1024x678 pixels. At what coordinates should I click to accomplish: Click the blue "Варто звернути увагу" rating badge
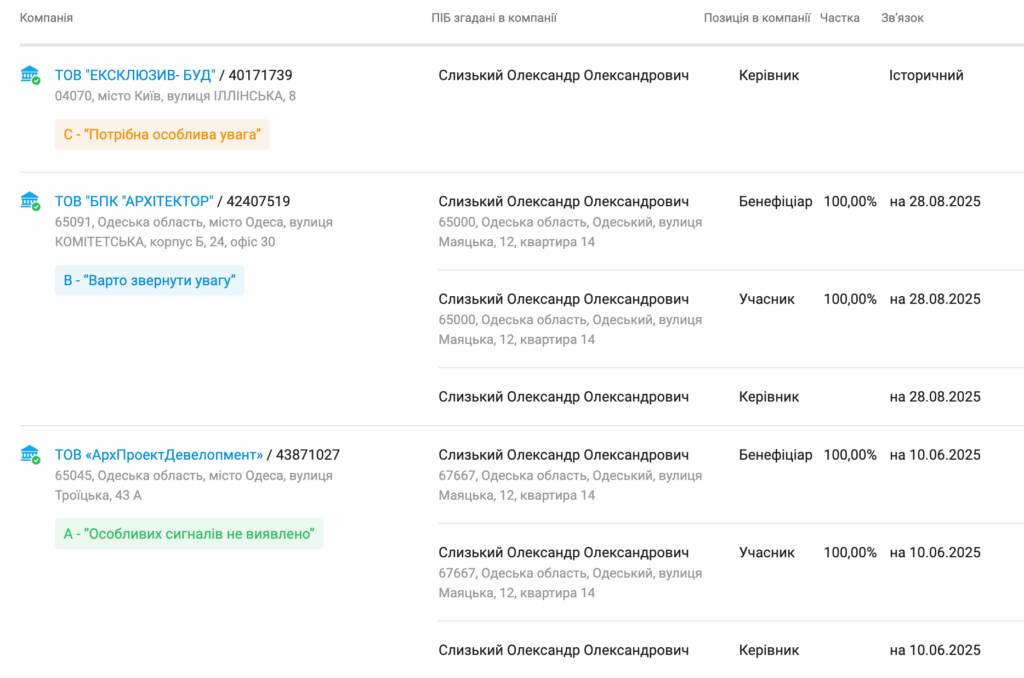[x=150, y=280]
